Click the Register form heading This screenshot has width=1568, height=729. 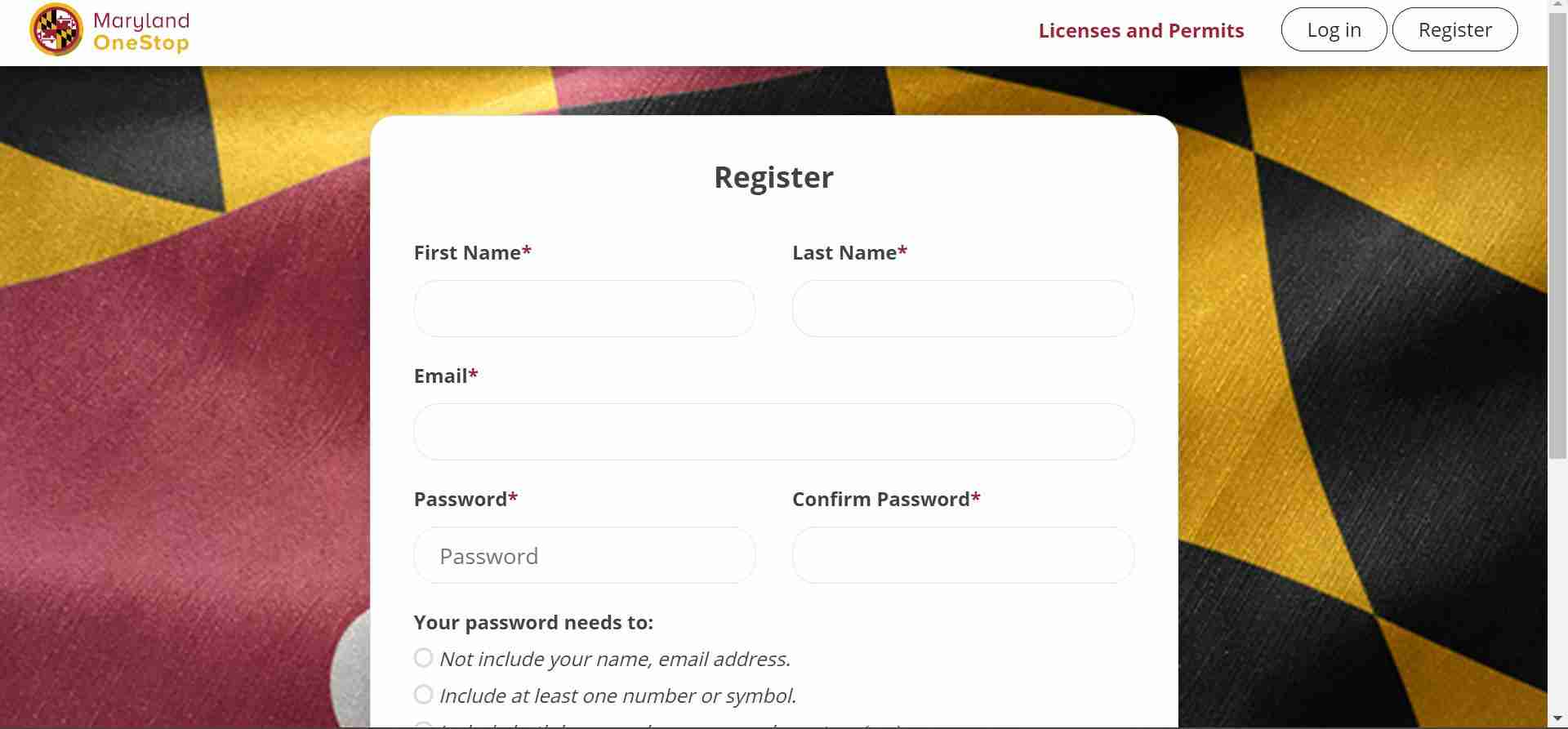coord(773,178)
